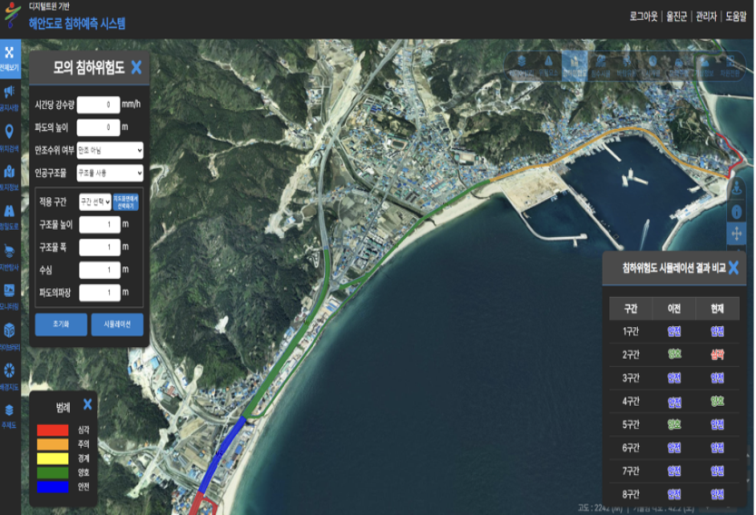The width and height of the screenshot is (756, 515).
Task: Click the red 심각 legend color swatch
Action: 52,429
